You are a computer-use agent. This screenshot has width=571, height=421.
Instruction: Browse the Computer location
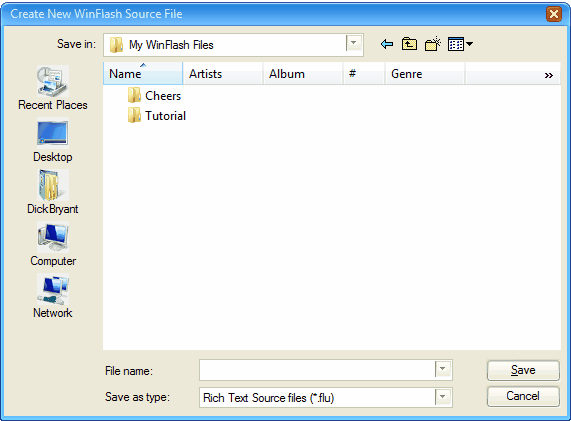pyautogui.click(x=53, y=244)
